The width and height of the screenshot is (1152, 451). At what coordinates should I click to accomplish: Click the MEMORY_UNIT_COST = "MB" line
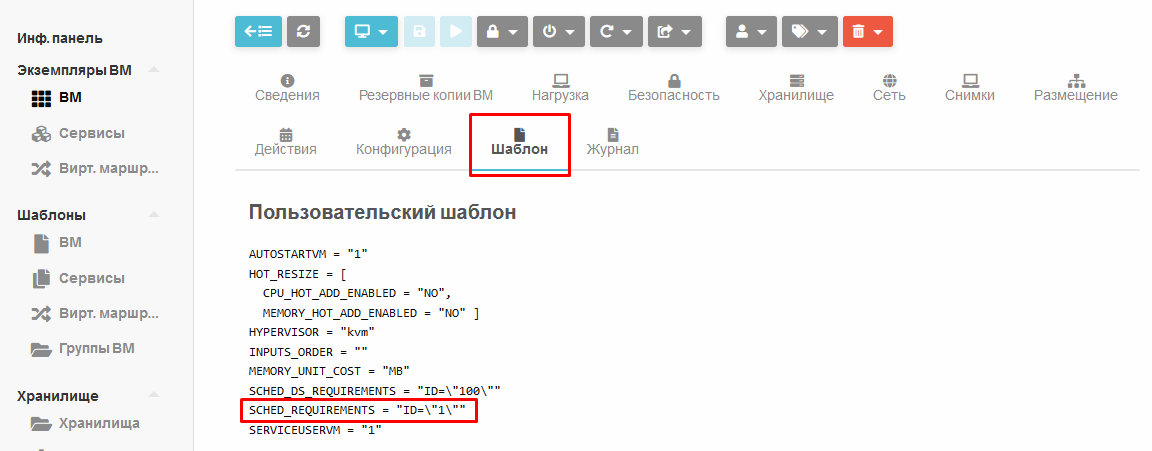pyautogui.click(x=329, y=372)
